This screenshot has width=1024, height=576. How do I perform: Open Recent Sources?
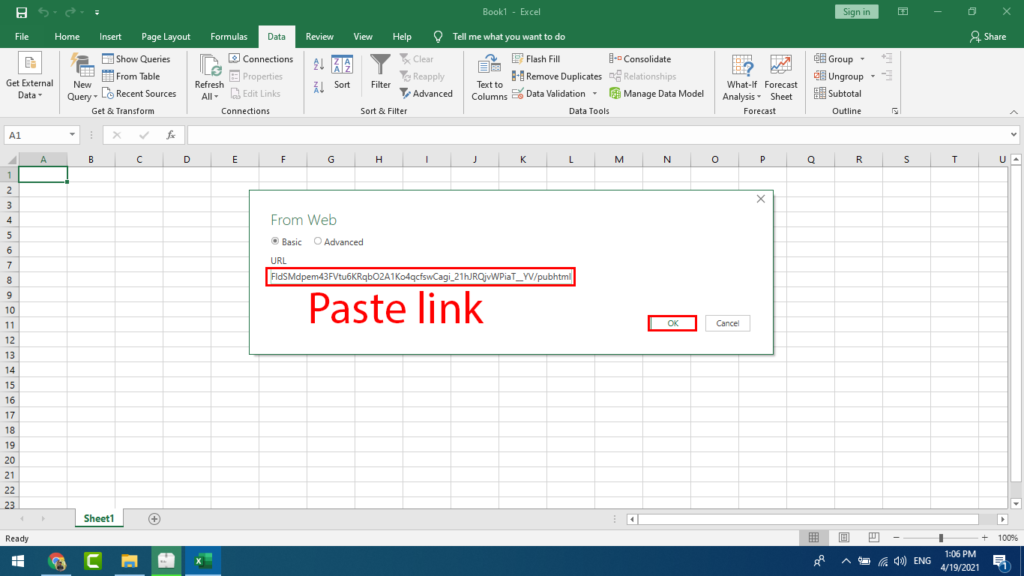(x=139, y=93)
